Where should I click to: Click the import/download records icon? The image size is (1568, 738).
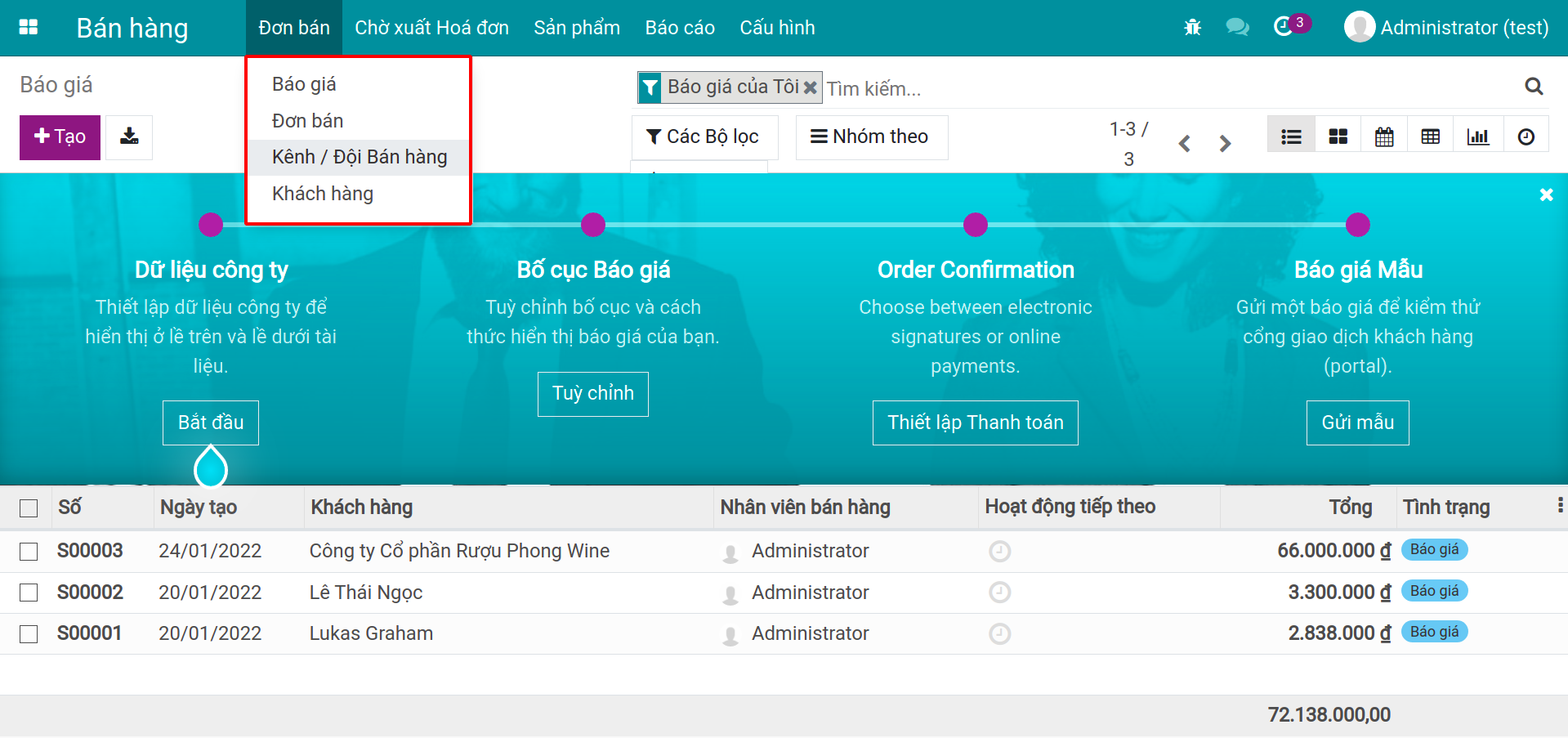(x=129, y=136)
